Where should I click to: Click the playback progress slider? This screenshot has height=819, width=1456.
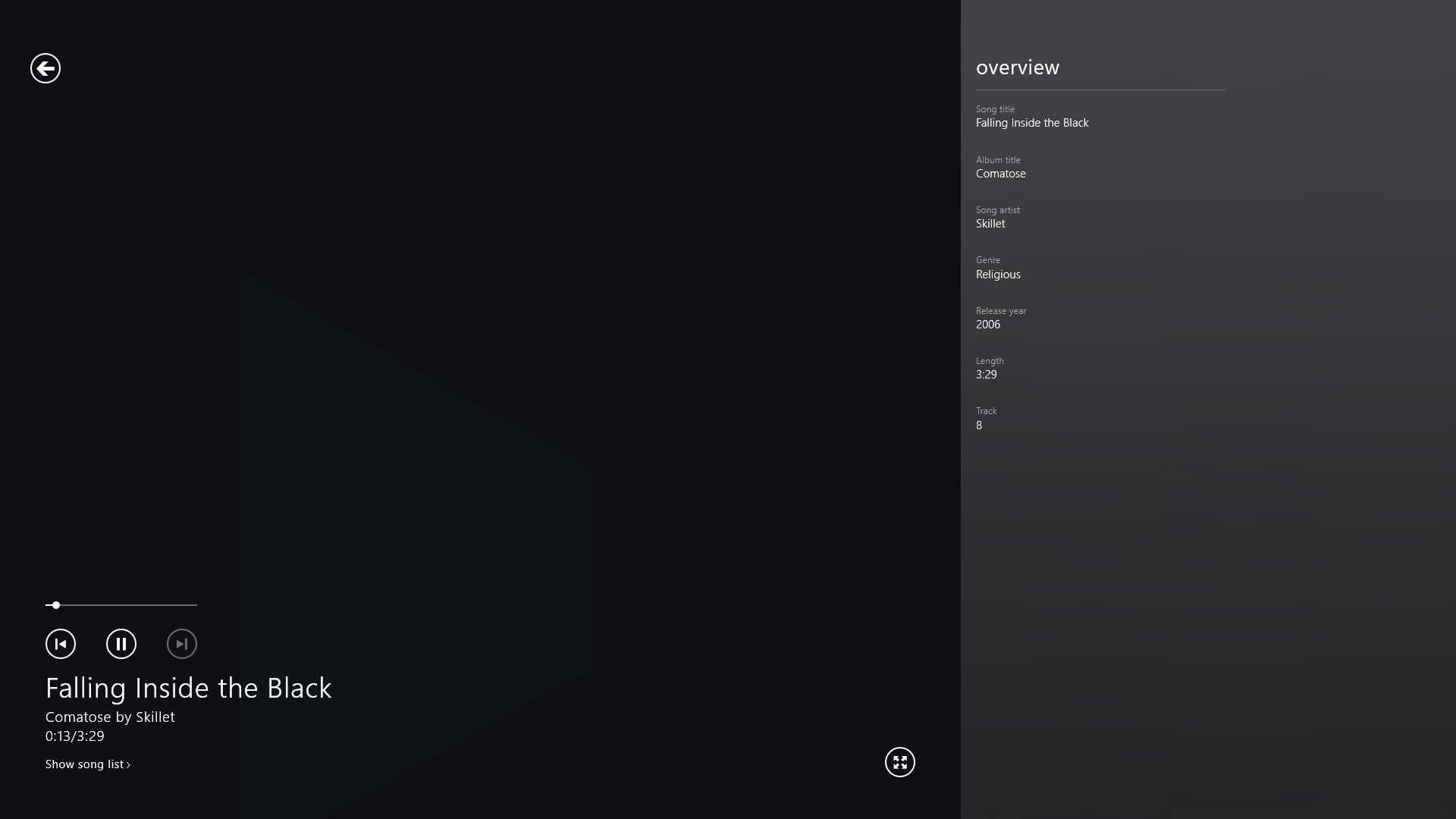click(x=121, y=605)
